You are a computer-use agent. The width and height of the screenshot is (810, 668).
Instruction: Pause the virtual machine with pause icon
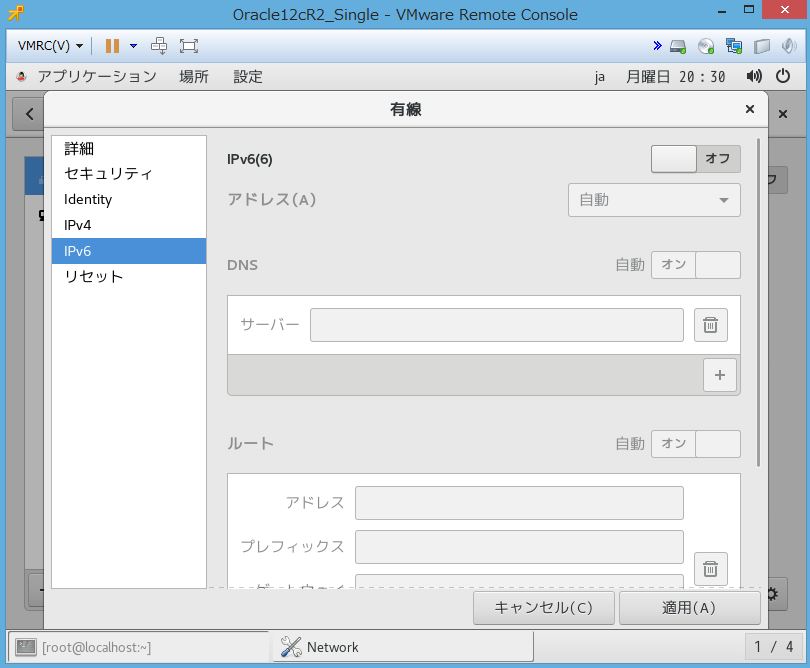[112, 46]
